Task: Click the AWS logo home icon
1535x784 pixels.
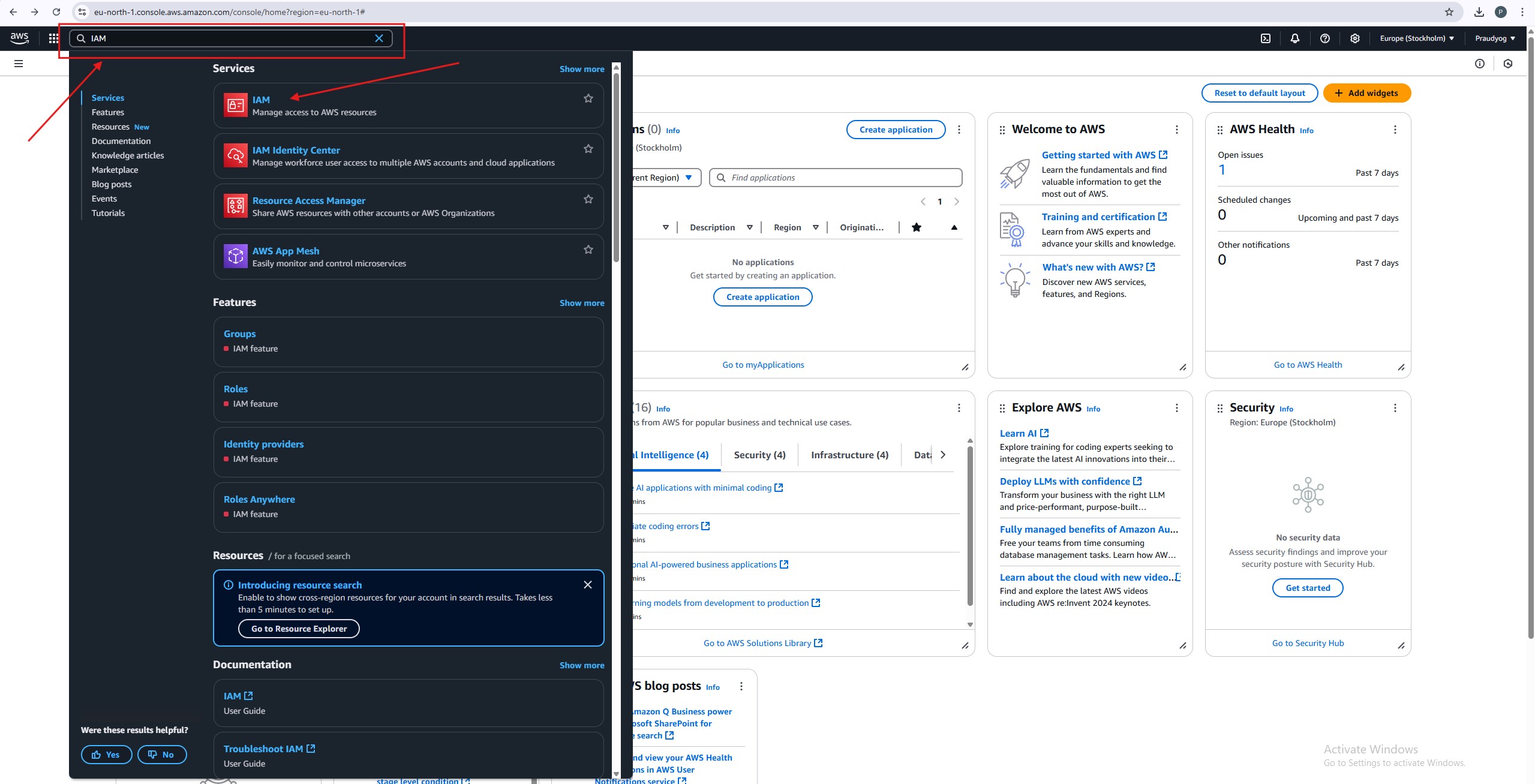Action: click(x=19, y=38)
